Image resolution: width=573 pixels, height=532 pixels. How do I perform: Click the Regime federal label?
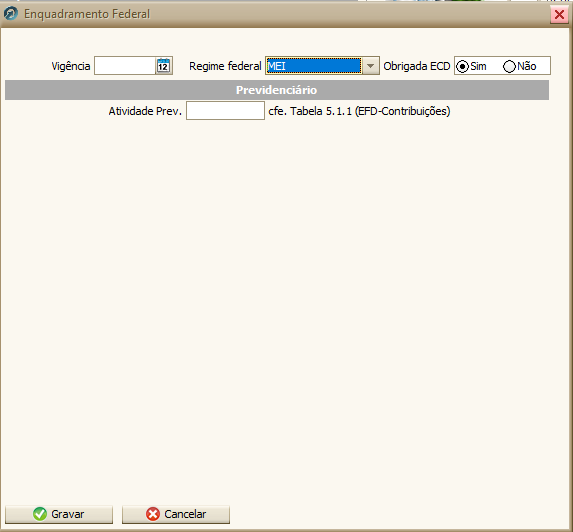[x=225, y=66]
